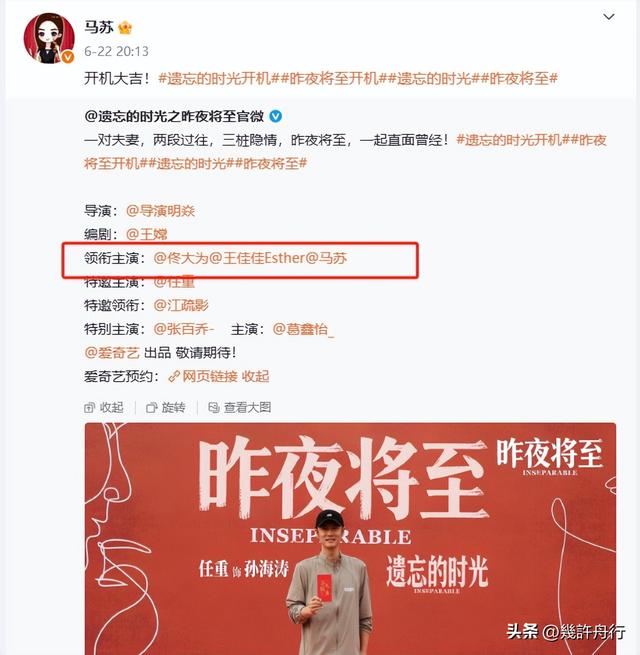640x655 pixels.
Task: Visit @导演明焱 profile
Action: pyautogui.click(x=160, y=211)
